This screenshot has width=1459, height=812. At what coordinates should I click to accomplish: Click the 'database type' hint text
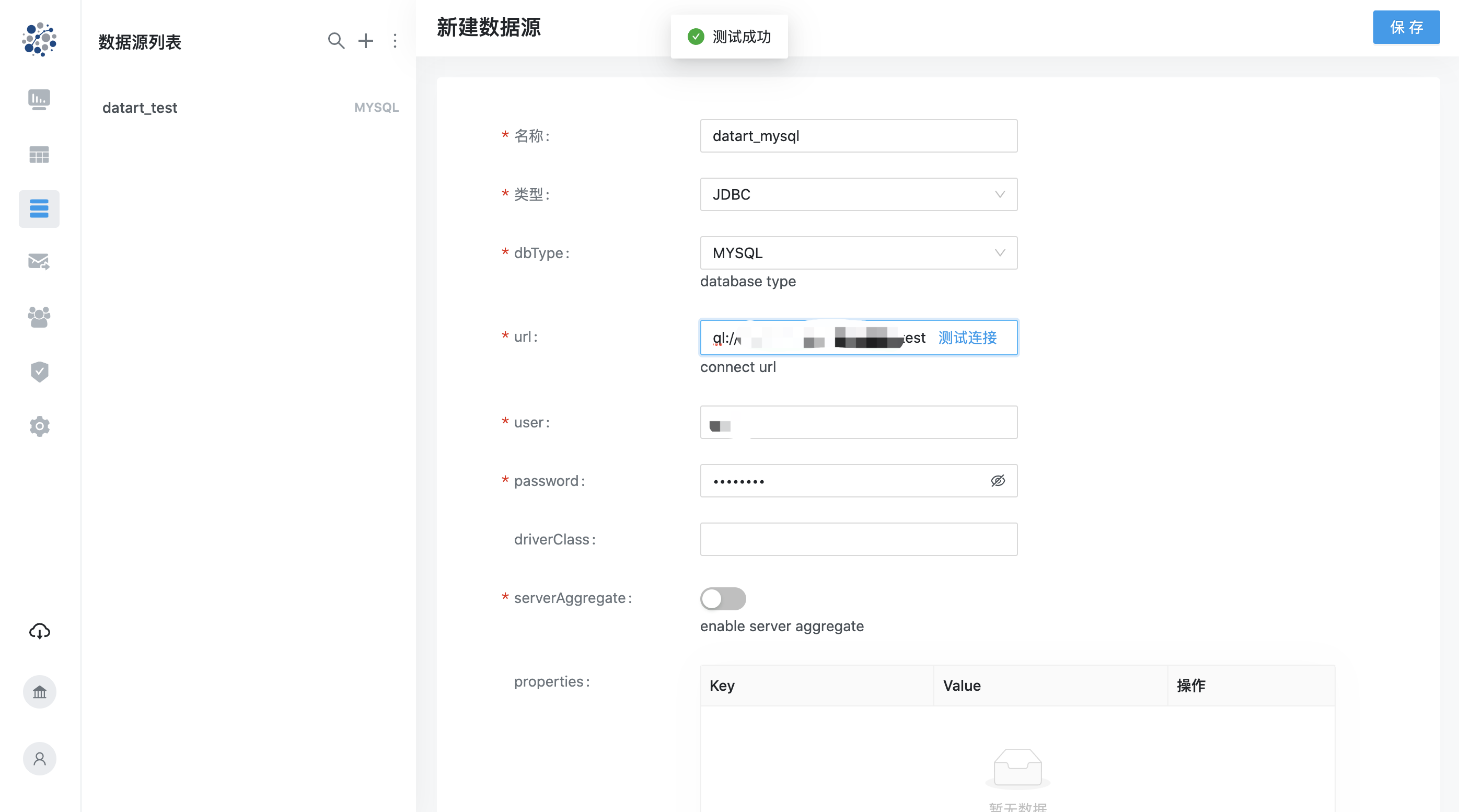coord(748,282)
